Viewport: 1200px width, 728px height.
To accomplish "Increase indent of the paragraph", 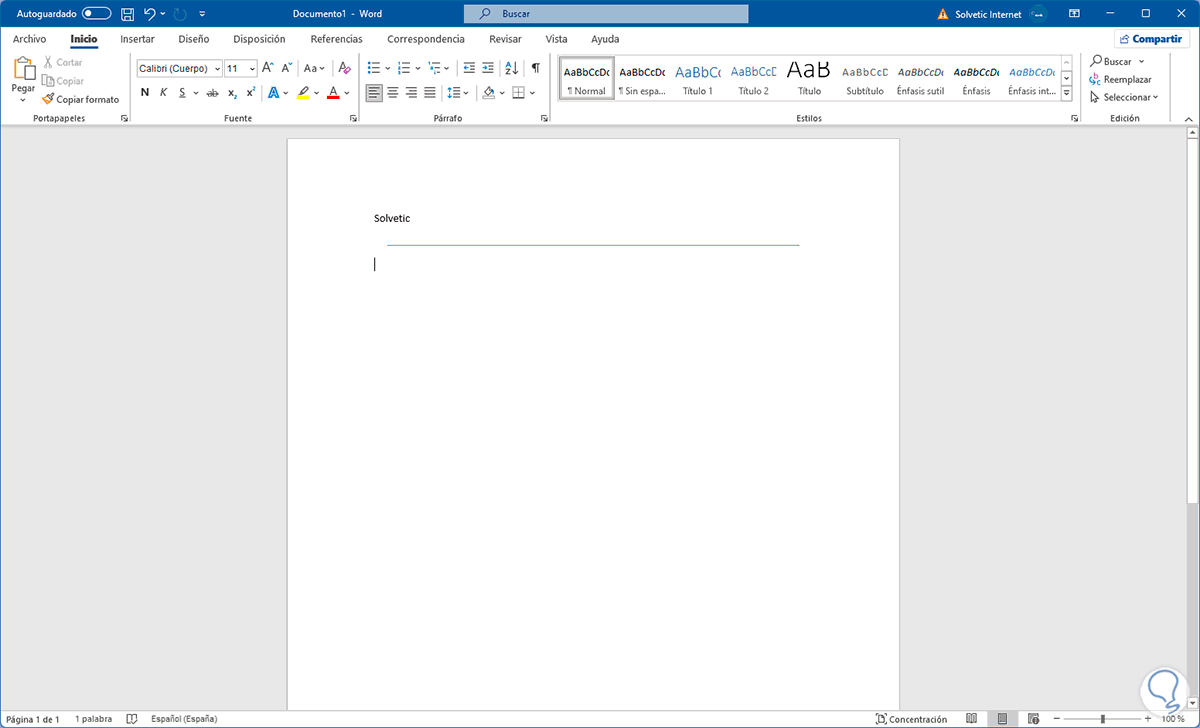I will pos(487,68).
